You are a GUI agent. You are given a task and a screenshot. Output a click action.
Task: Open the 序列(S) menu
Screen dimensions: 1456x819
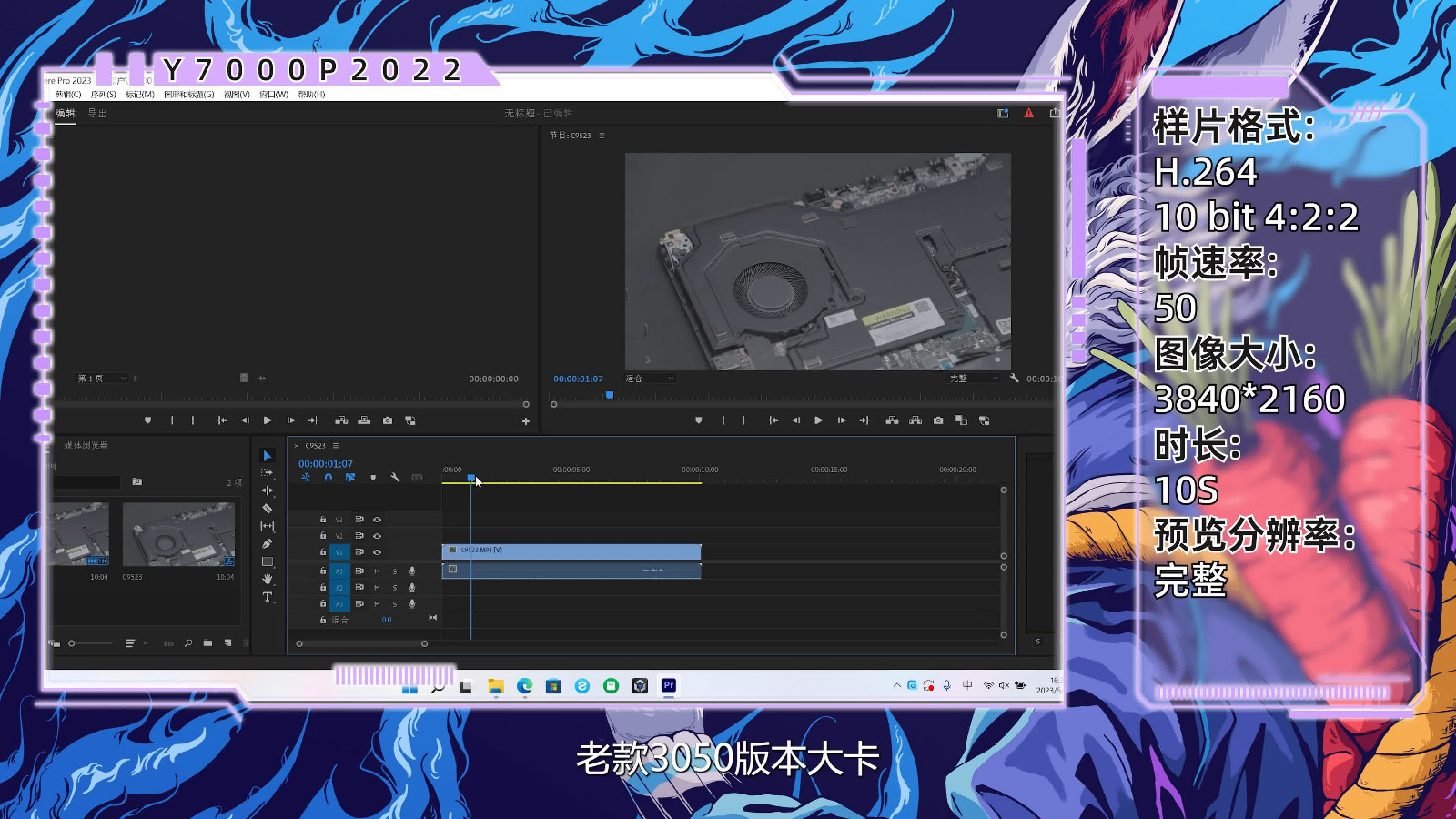pos(103,95)
